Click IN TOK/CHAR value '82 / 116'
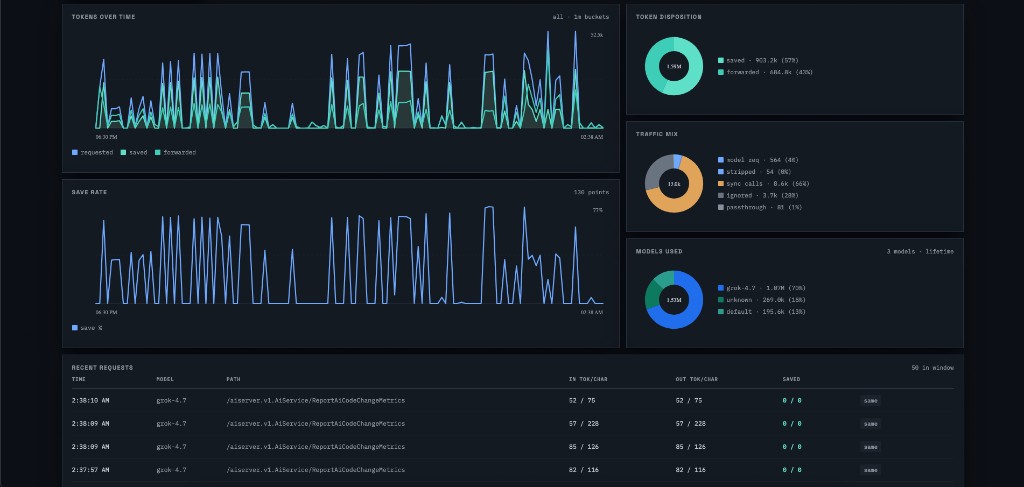 [x=583, y=469]
